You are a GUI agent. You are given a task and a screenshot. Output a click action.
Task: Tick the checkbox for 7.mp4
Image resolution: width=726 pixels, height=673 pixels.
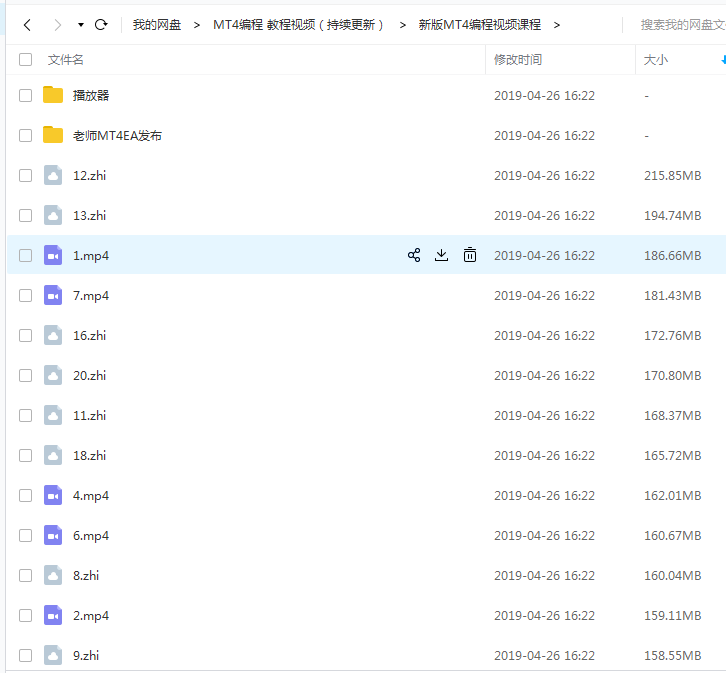25,295
